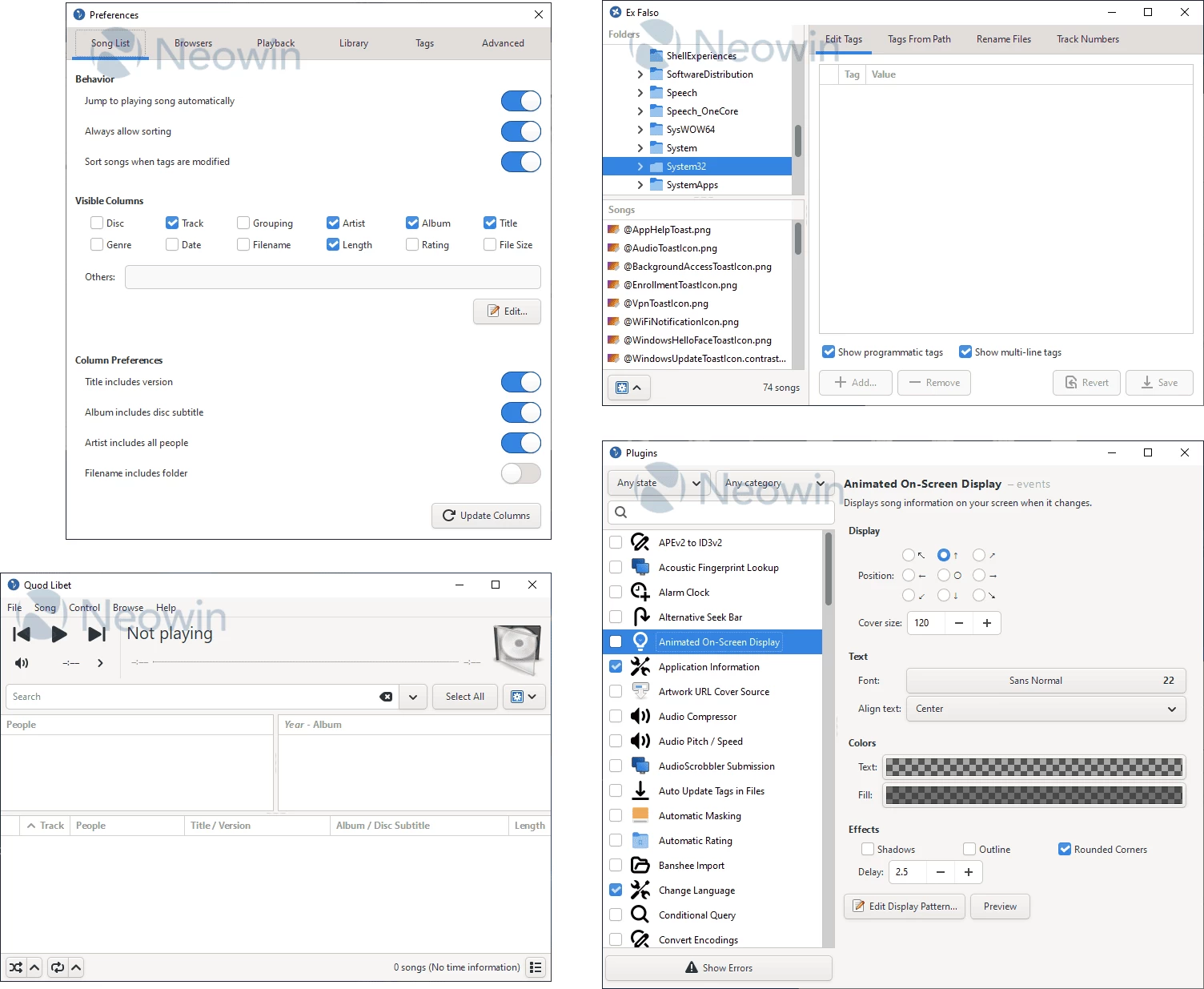Viewport: 1204px width, 989px height.
Task: Click the Animated On-Screen Display bulb icon
Action: coord(640,641)
